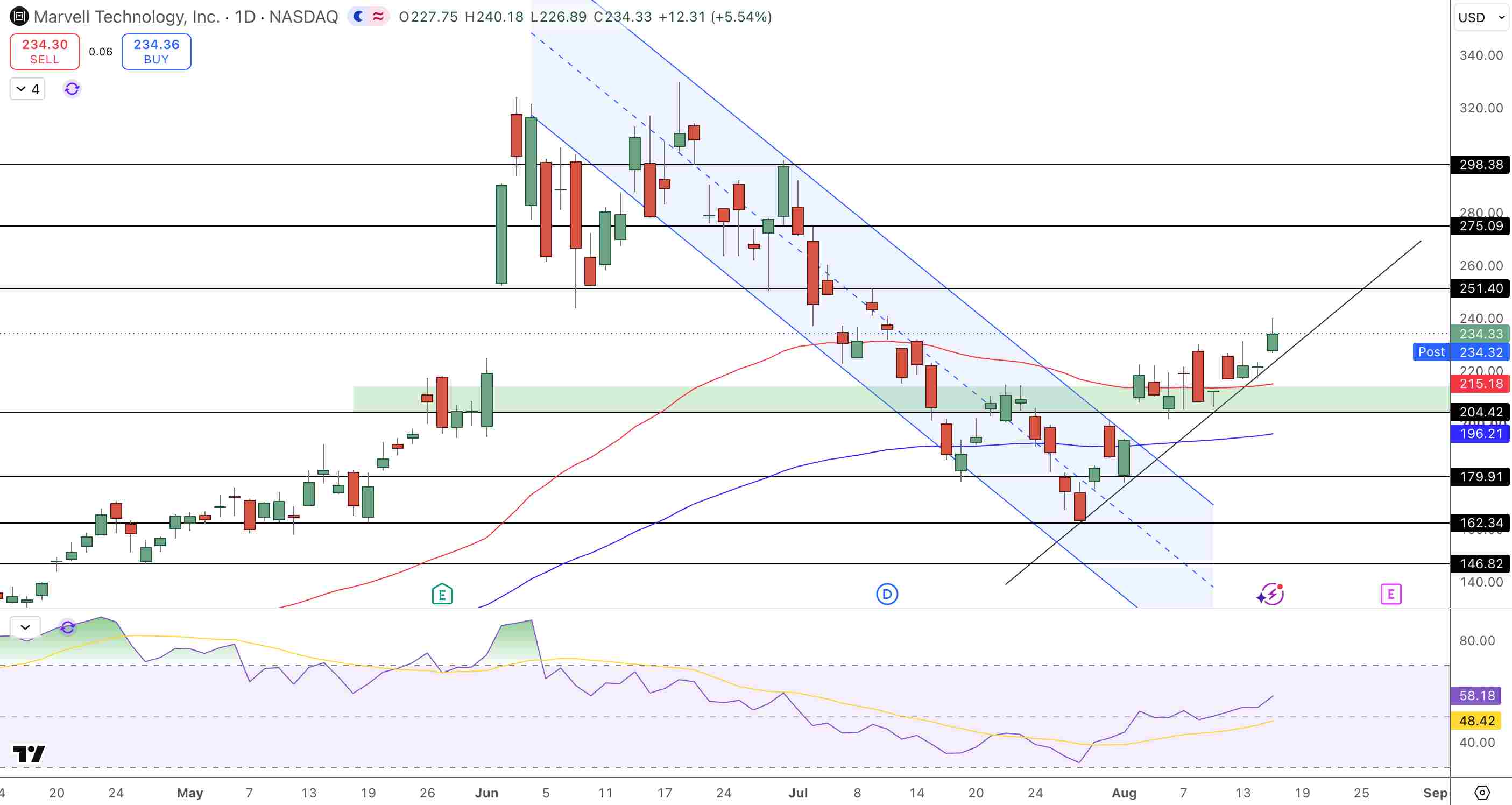1512x805 pixels.
Task: Click the L226.89 low value in header
Action: [558, 17]
